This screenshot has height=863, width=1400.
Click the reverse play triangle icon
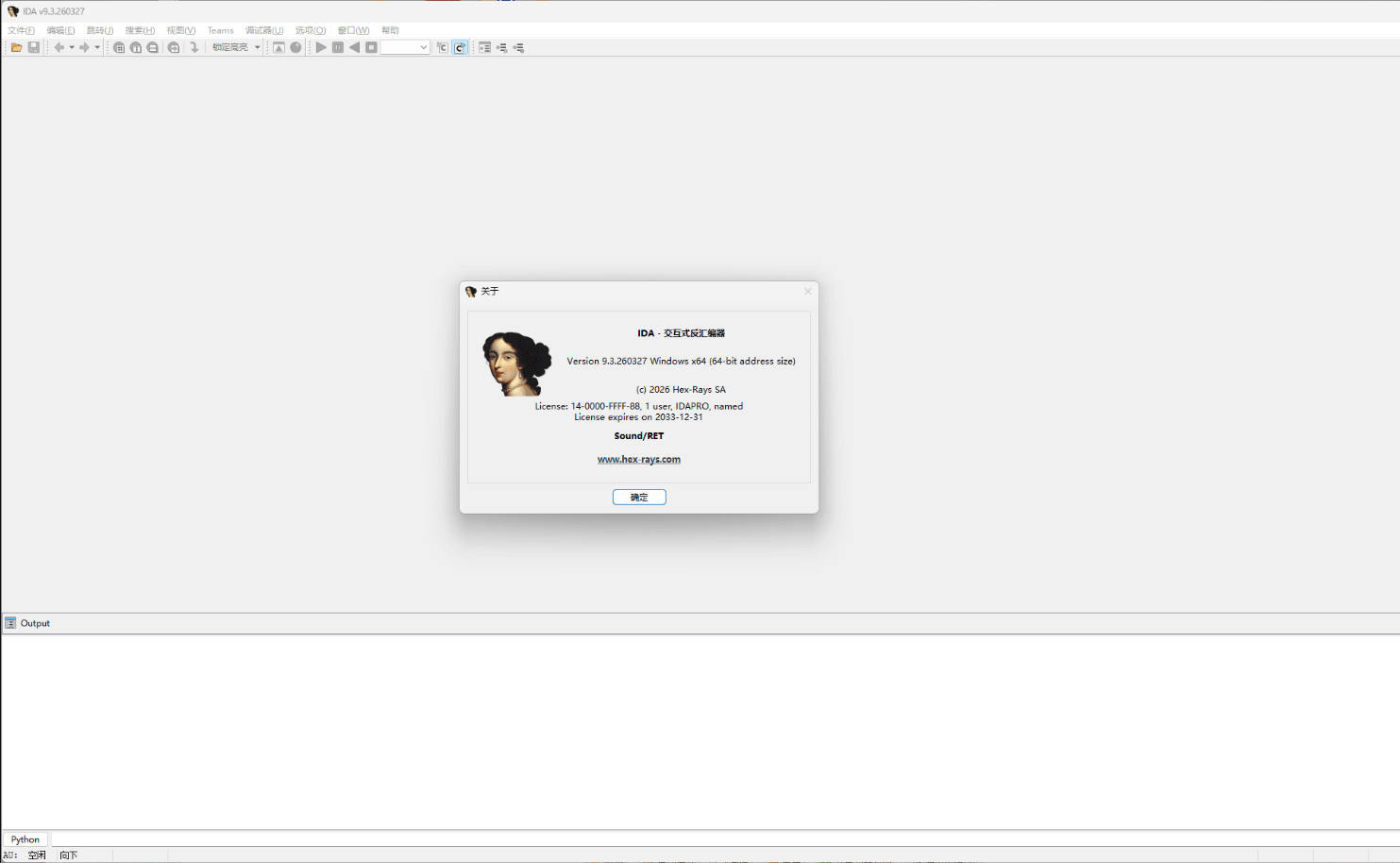(x=354, y=47)
